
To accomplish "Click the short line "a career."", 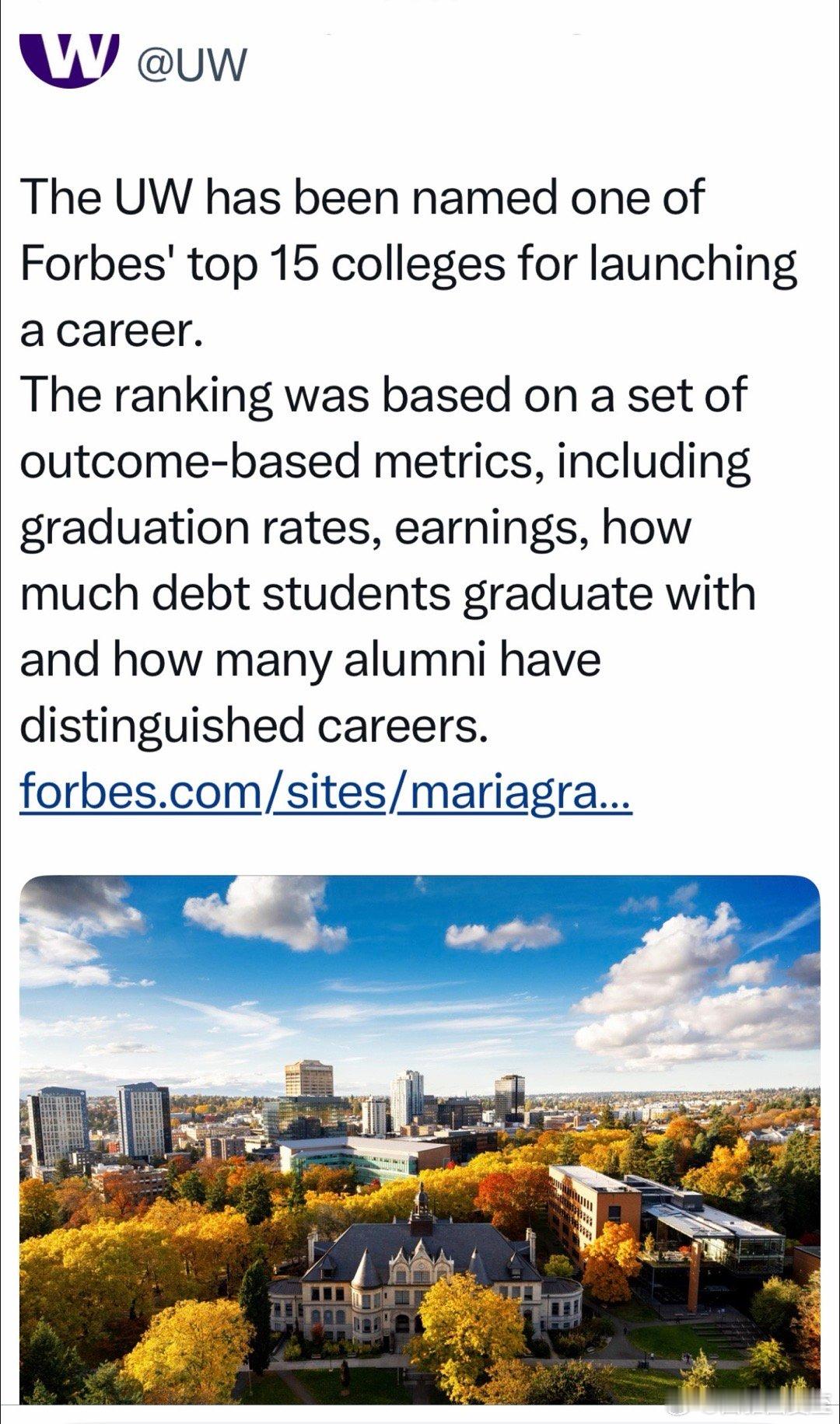I will pos(111,330).
